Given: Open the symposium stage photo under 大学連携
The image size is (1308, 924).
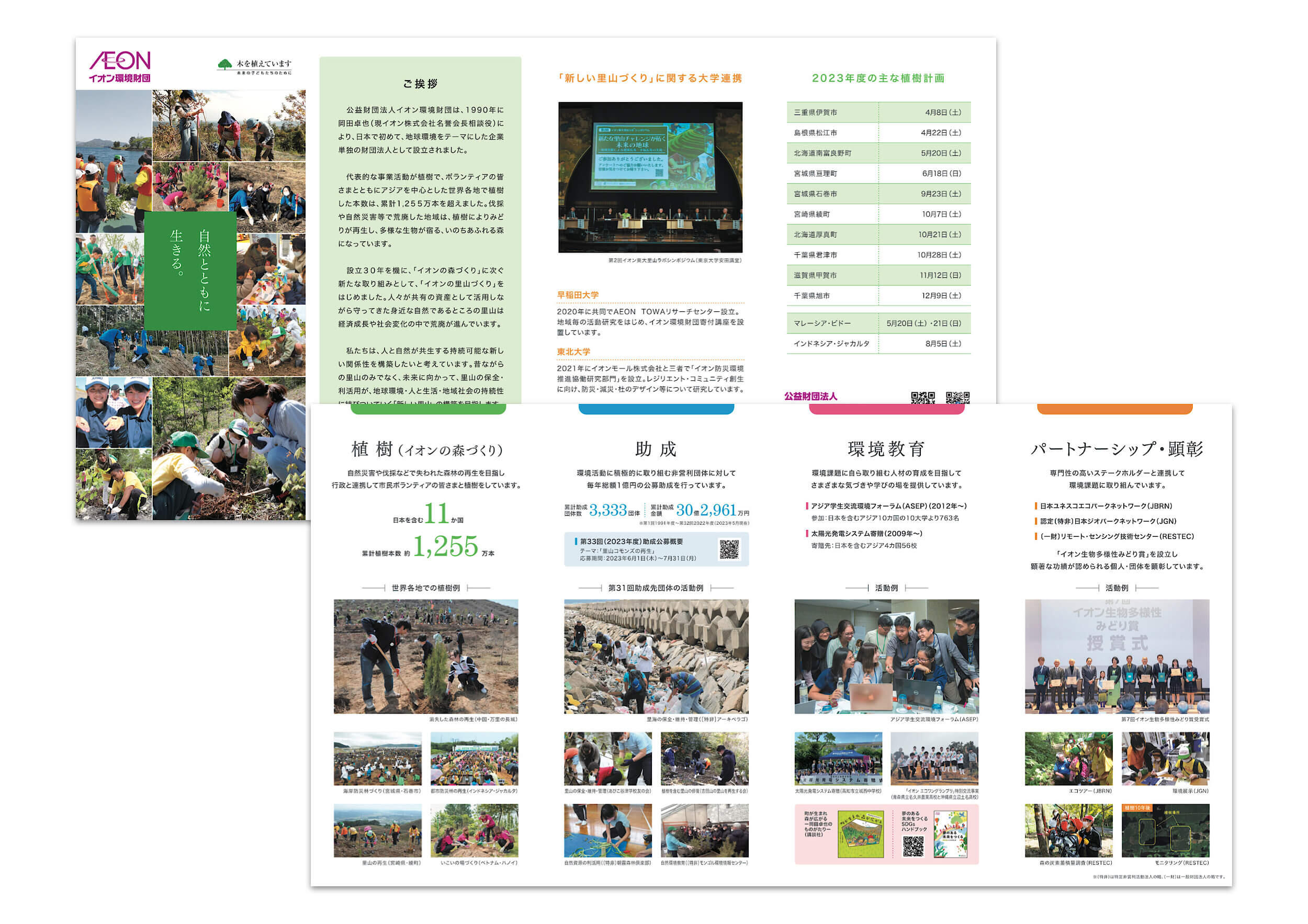Looking at the screenshot, I should [650, 177].
